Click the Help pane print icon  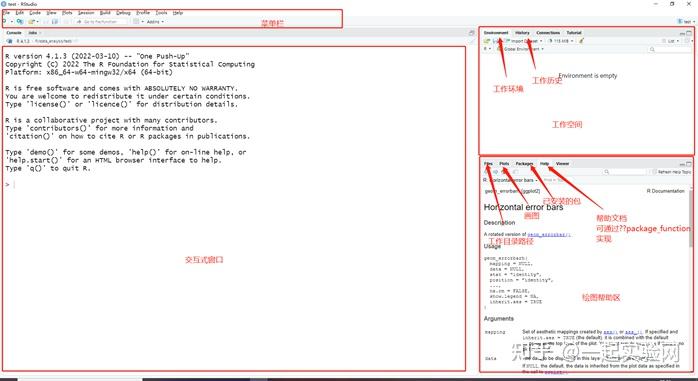(516, 172)
